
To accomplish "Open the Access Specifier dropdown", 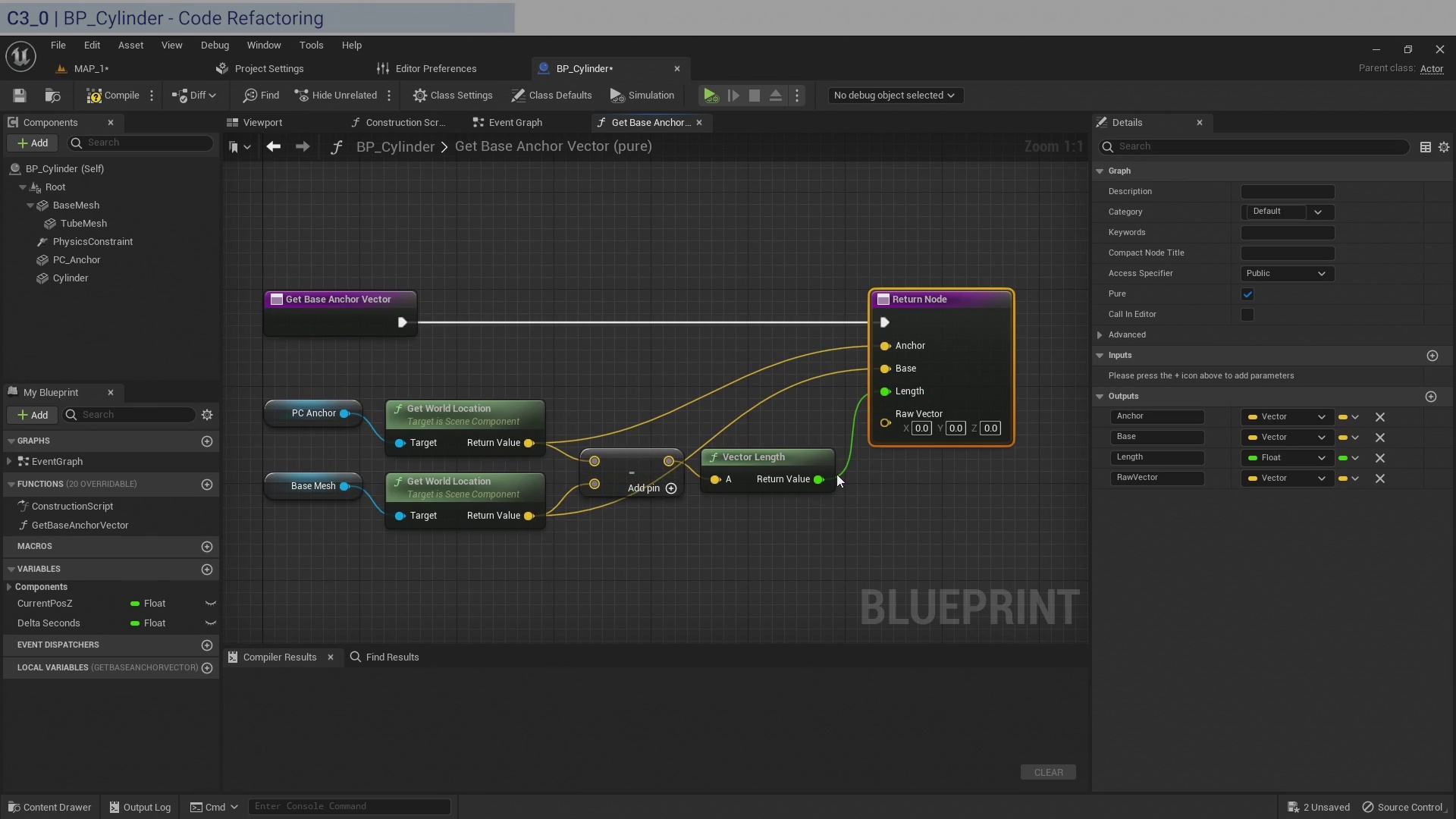I will point(1287,274).
